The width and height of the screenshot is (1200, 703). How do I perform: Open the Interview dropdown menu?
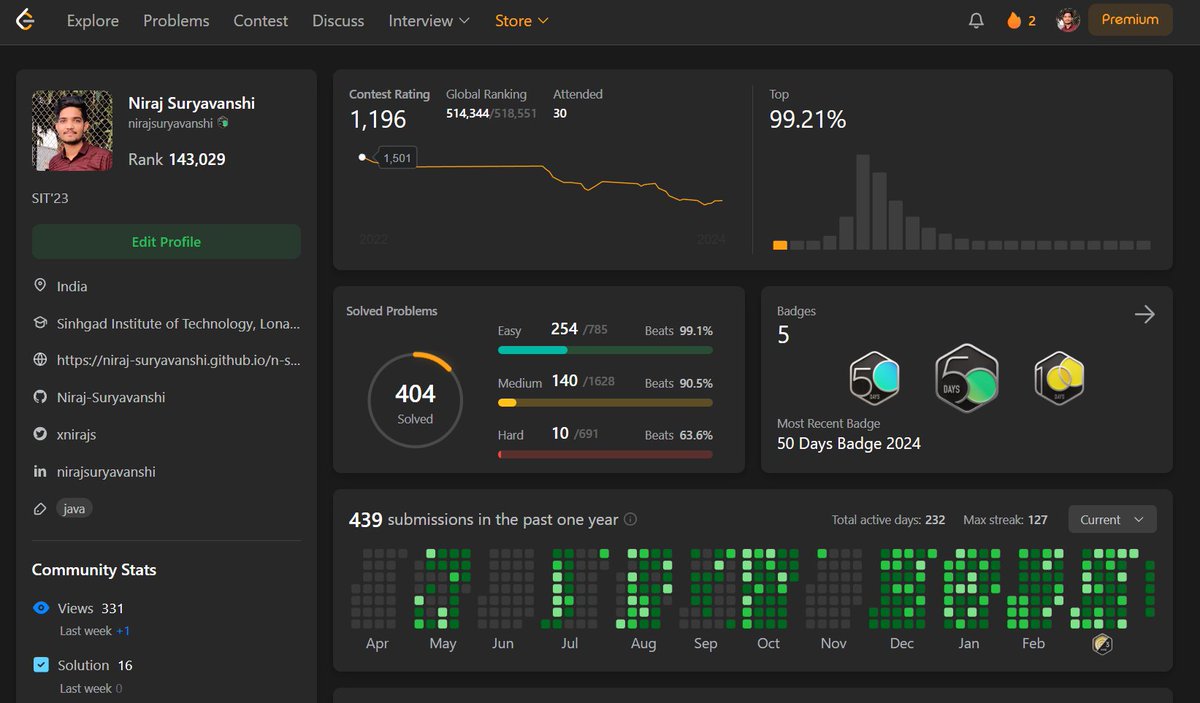pyautogui.click(x=429, y=20)
